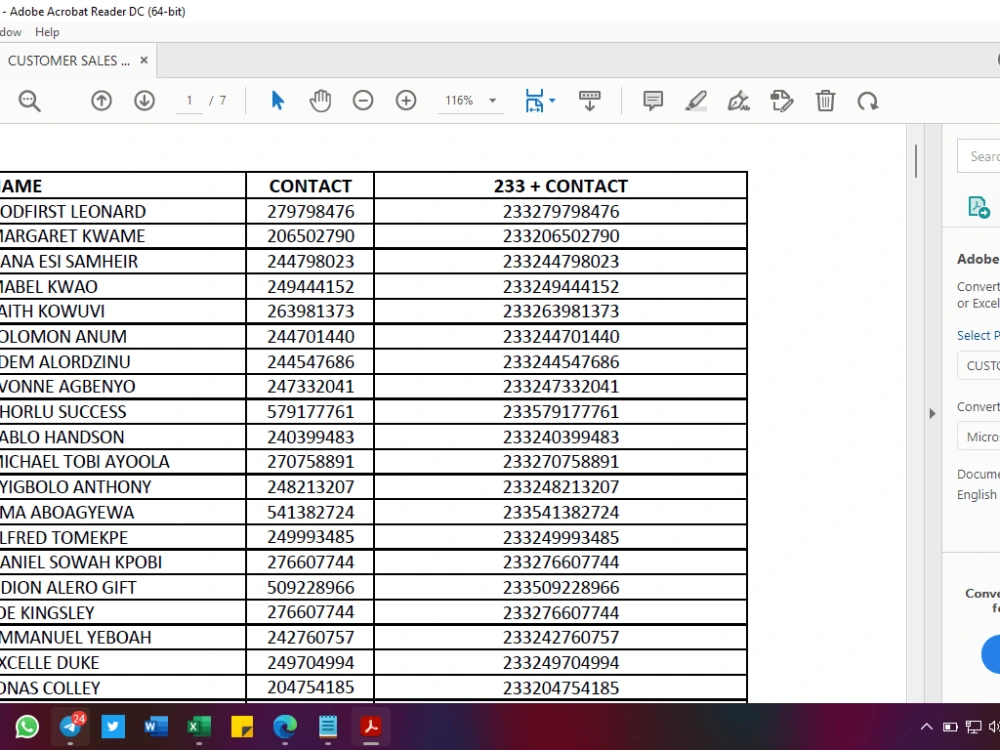Open Excel from the taskbar
The image size is (1000, 750).
199,726
